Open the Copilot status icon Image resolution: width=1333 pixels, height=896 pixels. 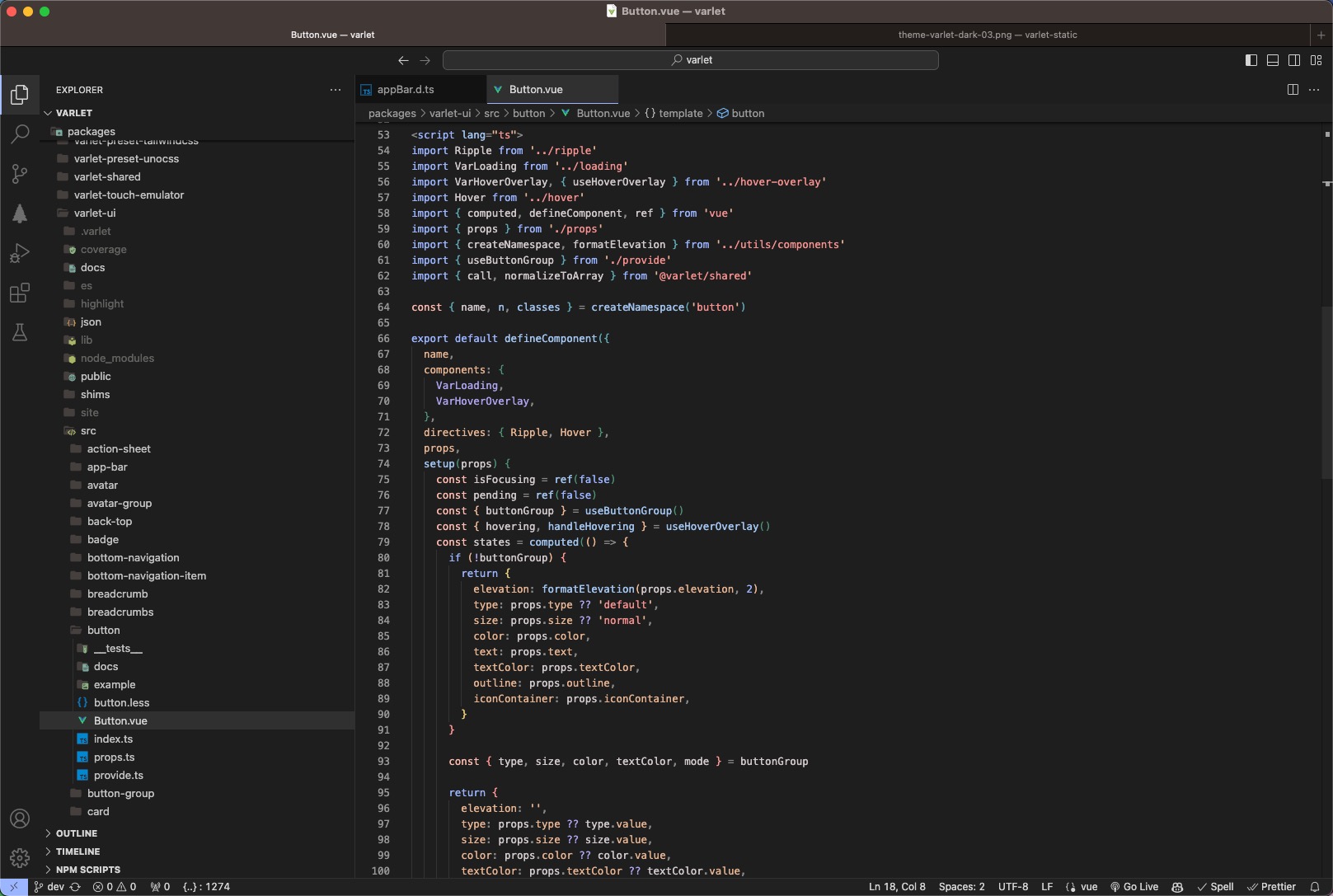point(1177,887)
